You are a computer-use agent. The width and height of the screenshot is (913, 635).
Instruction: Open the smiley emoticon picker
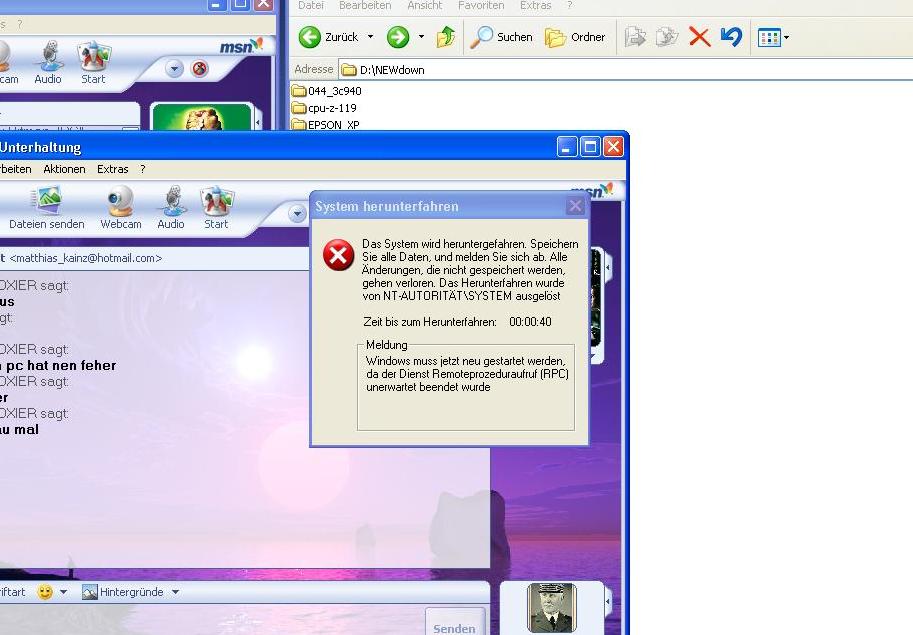coord(45,592)
